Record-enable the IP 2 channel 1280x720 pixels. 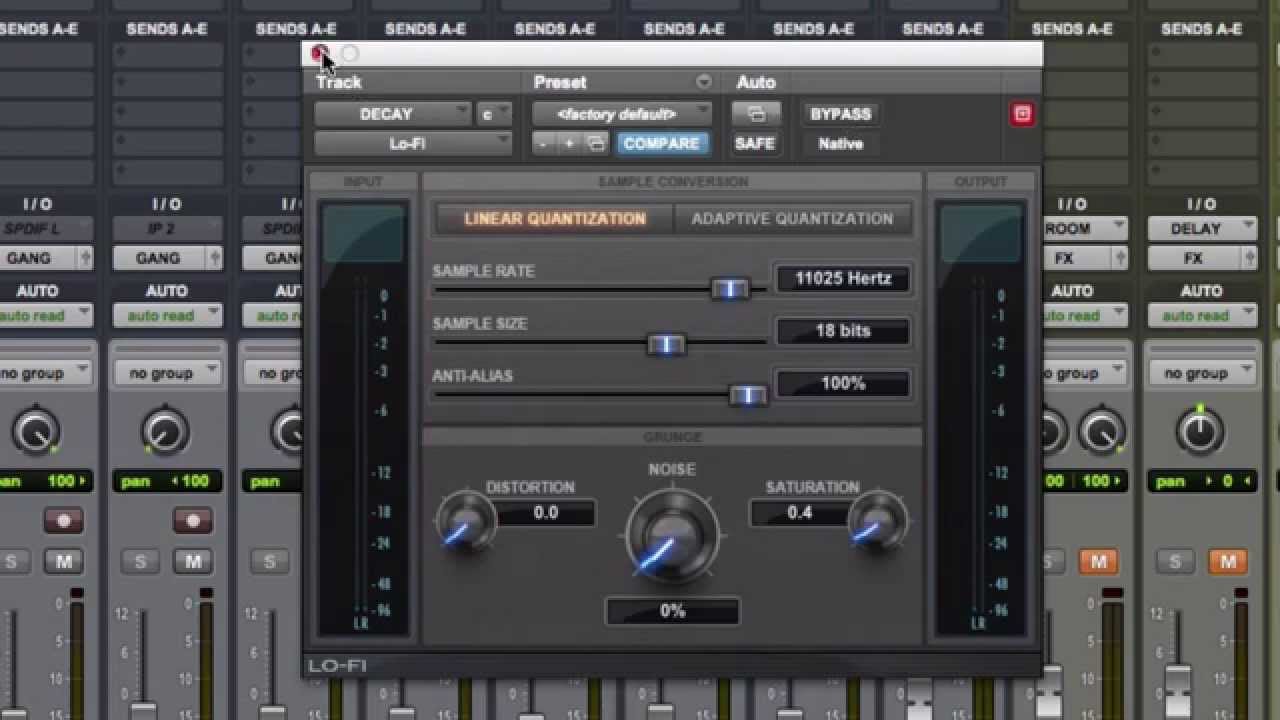[192, 521]
